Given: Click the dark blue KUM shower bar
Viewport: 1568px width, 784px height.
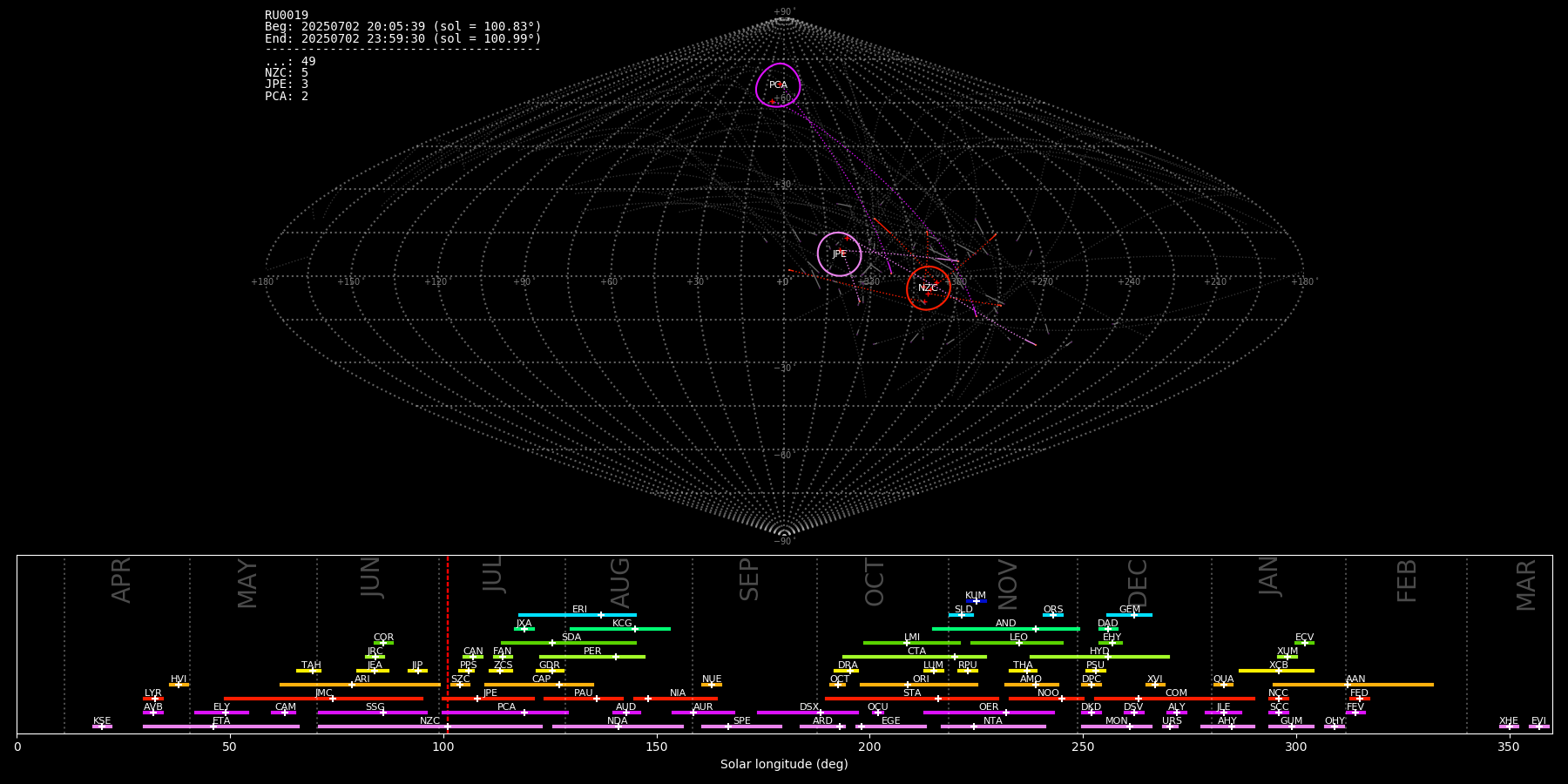Looking at the screenshot, I should tap(977, 601).
